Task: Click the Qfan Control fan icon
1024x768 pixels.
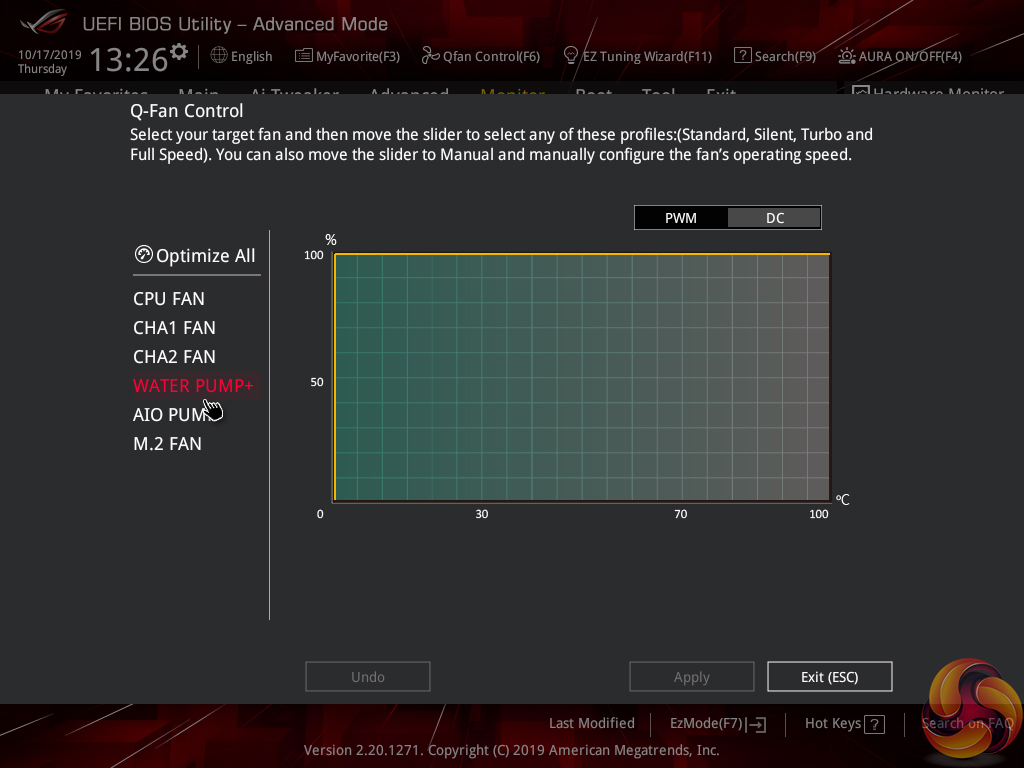Action: click(430, 56)
